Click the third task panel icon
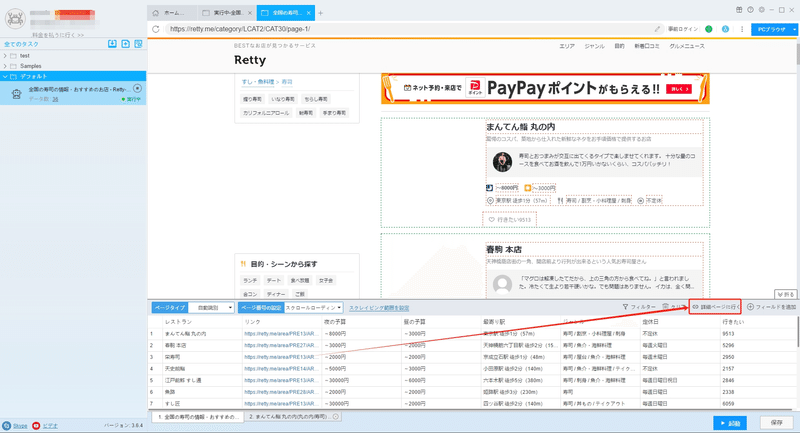Viewport: 800px width, 433px height. pos(138,44)
